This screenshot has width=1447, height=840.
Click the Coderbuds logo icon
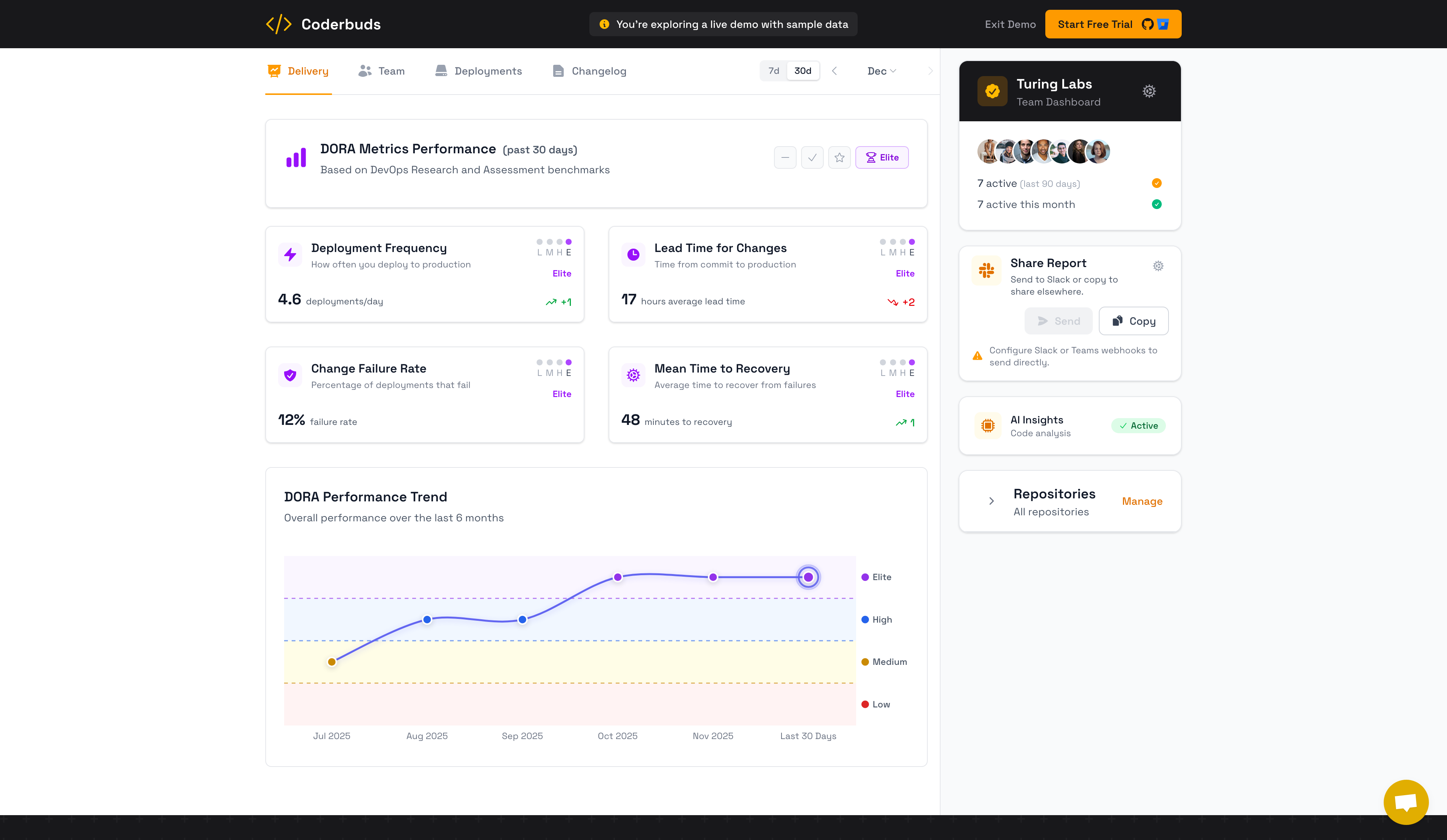click(279, 24)
